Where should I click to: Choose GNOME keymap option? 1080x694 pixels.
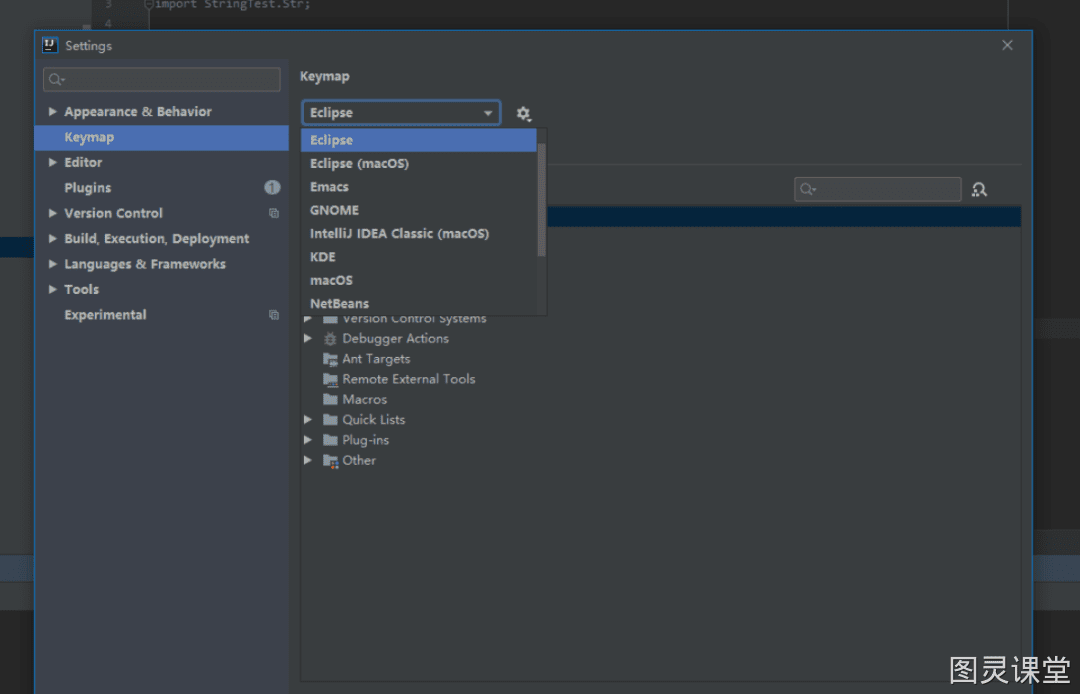419,211
